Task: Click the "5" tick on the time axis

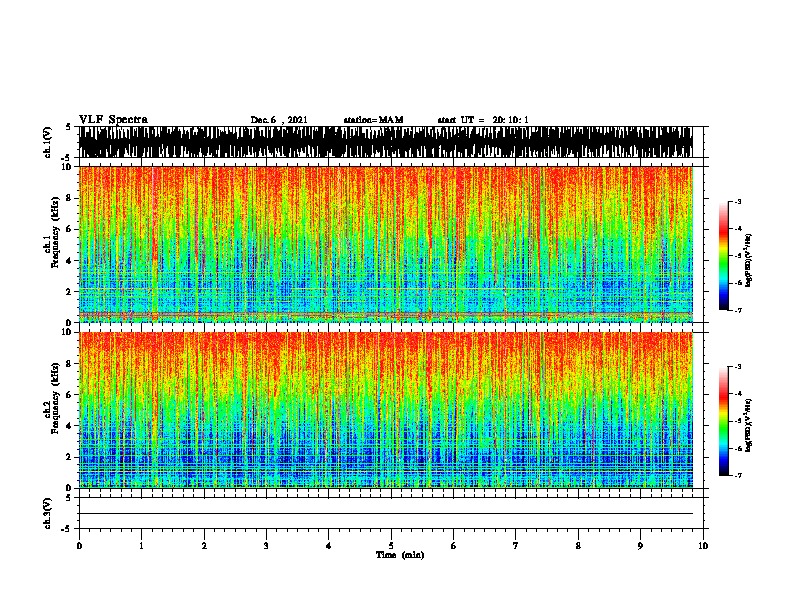Action: coord(391,546)
